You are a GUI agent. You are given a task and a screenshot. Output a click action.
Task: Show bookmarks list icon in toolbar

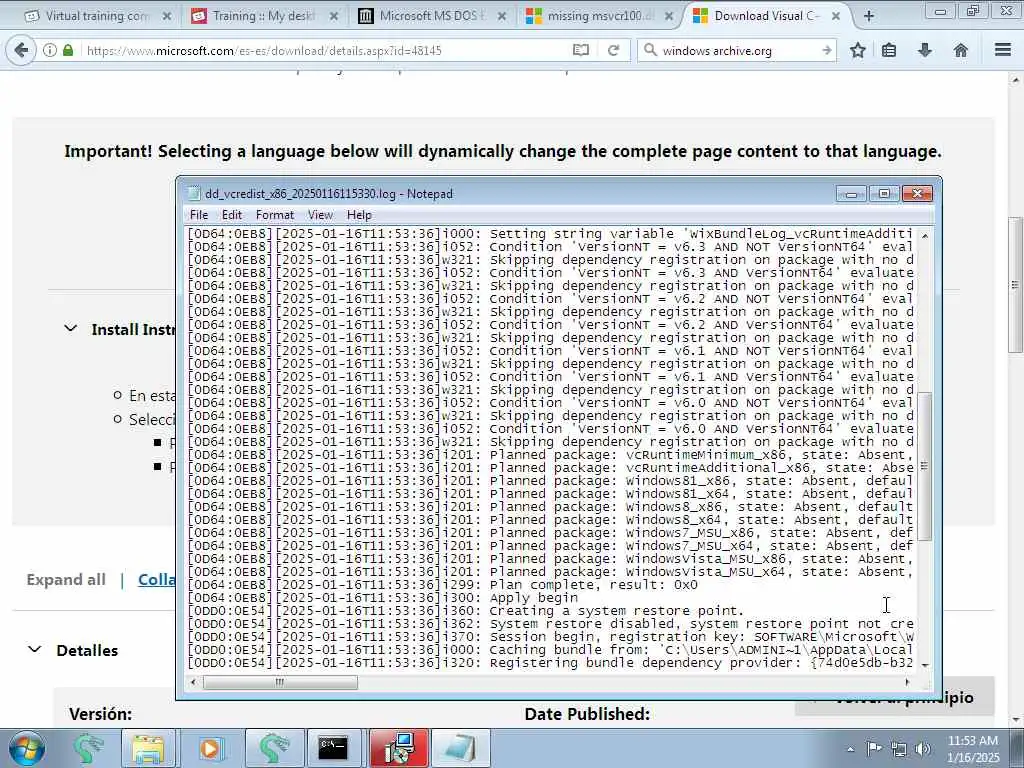(889, 50)
